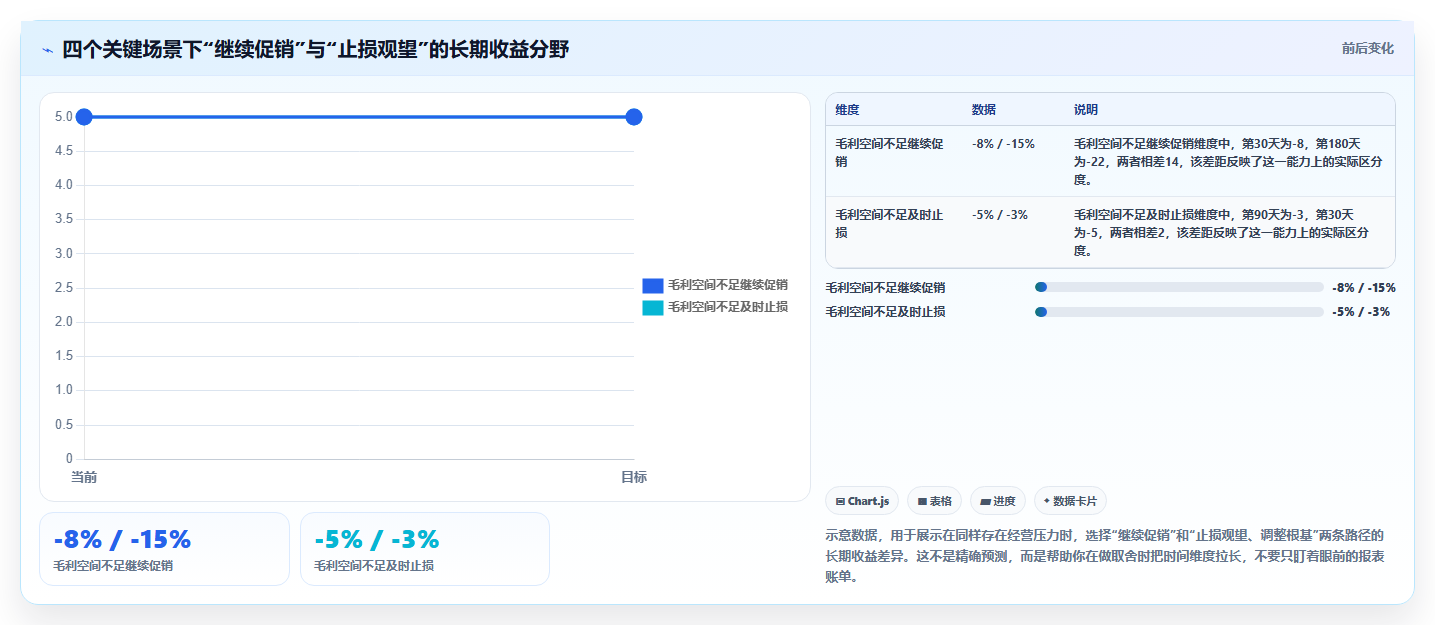
Task: Click legend text 毛利空间不足及时止损
Action: 728,307
